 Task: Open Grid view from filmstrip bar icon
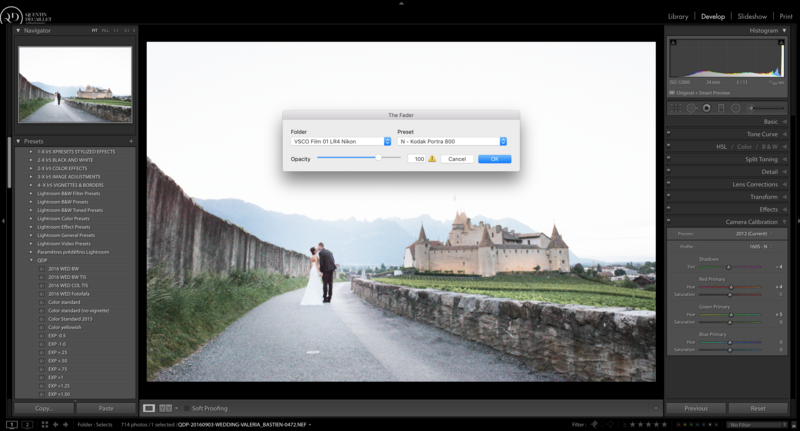coord(44,424)
